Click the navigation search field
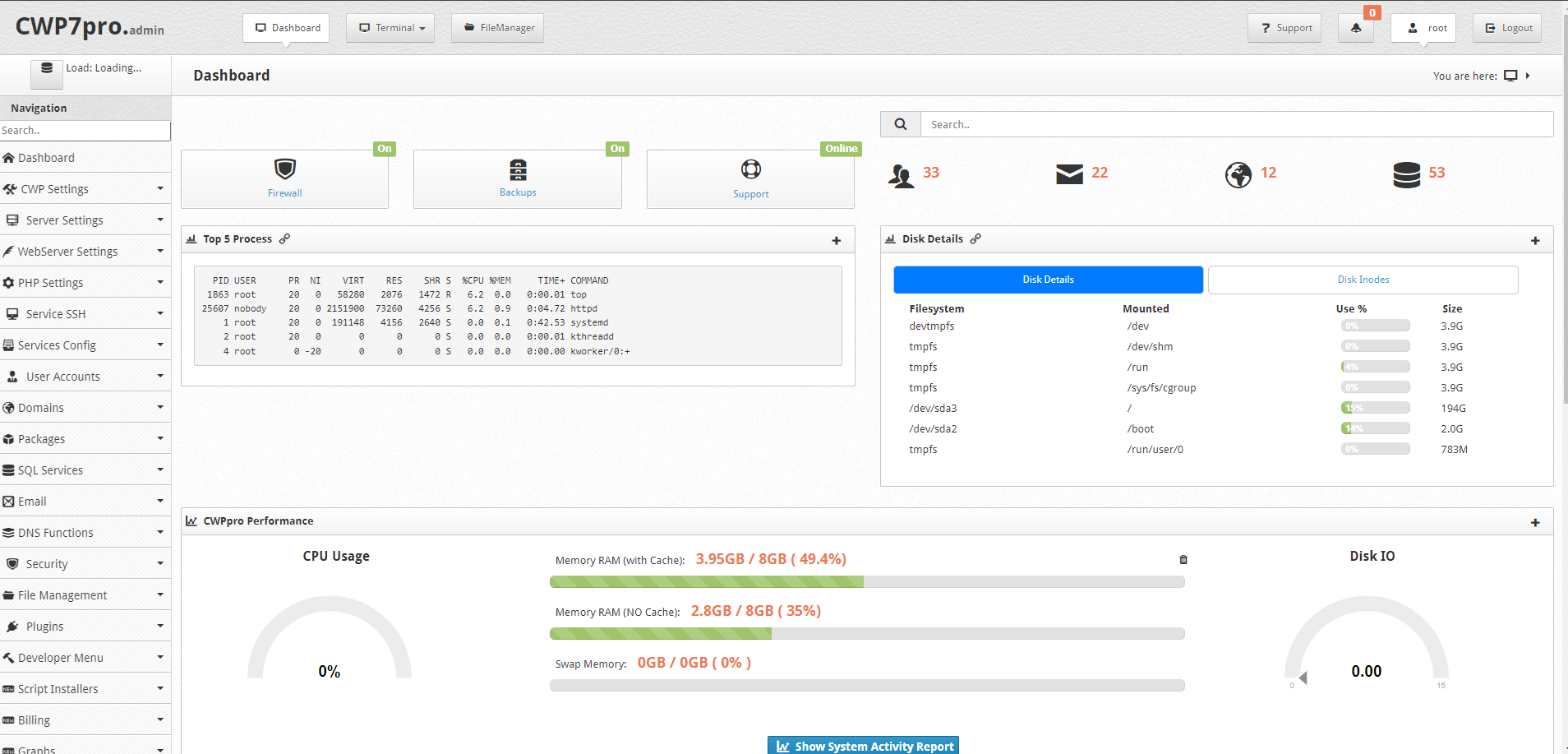The width and height of the screenshot is (1568, 754). tap(85, 131)
